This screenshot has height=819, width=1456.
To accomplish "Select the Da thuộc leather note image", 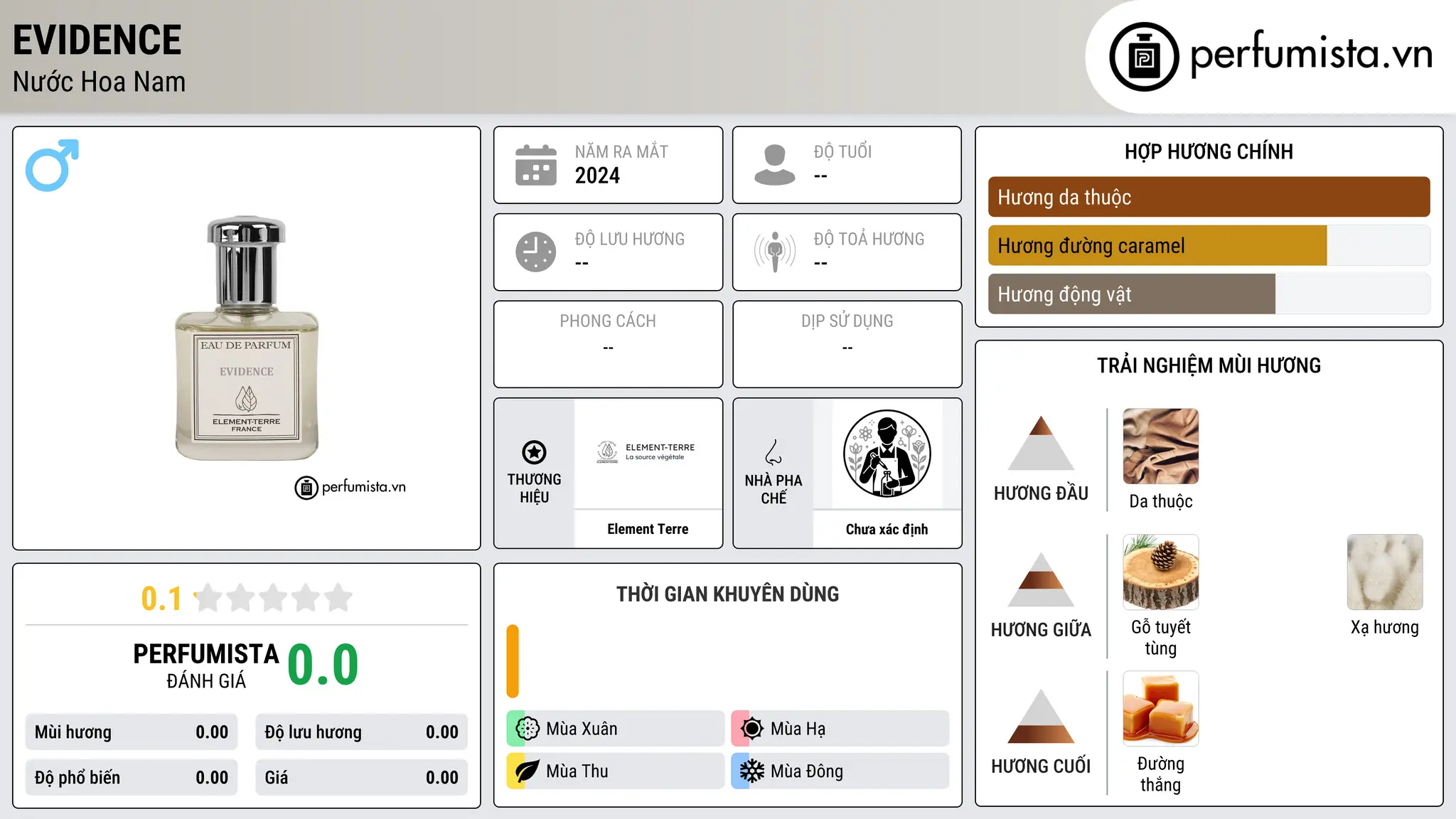I will point(1161,446).
